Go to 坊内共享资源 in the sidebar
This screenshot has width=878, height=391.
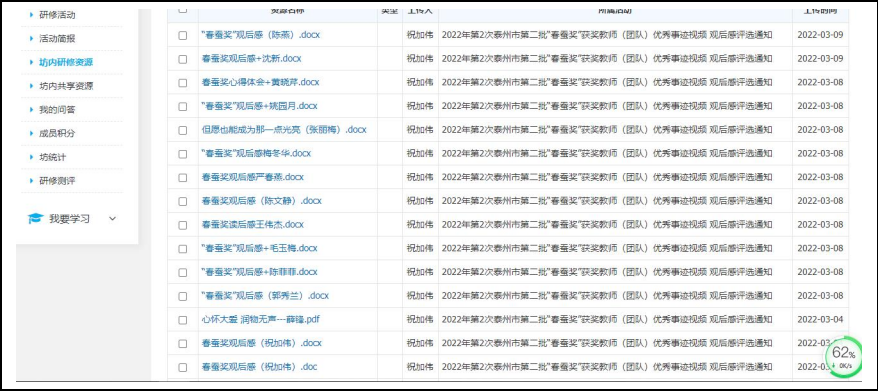(66, 86)
